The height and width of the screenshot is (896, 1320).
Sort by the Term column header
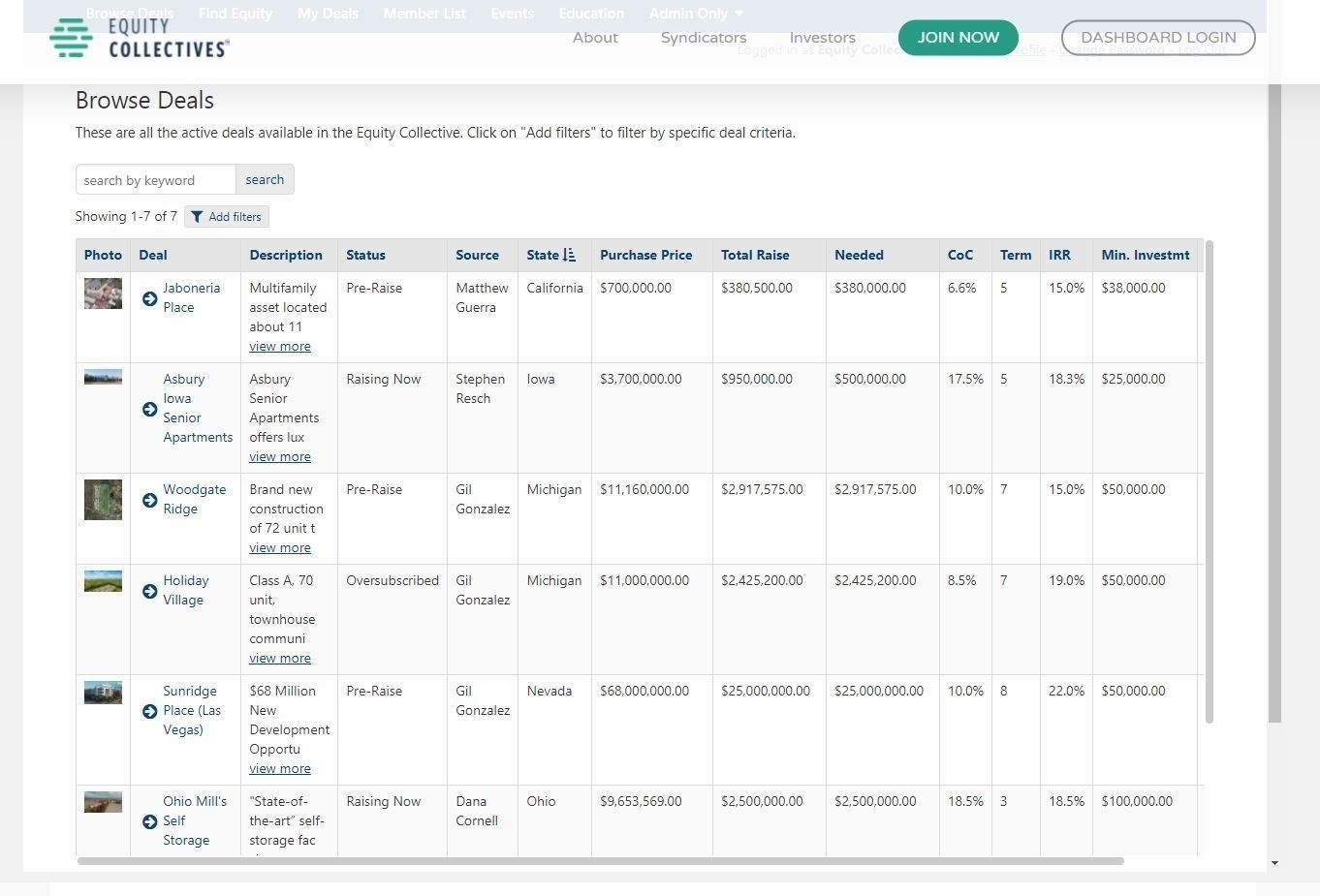pos(1016,256)
